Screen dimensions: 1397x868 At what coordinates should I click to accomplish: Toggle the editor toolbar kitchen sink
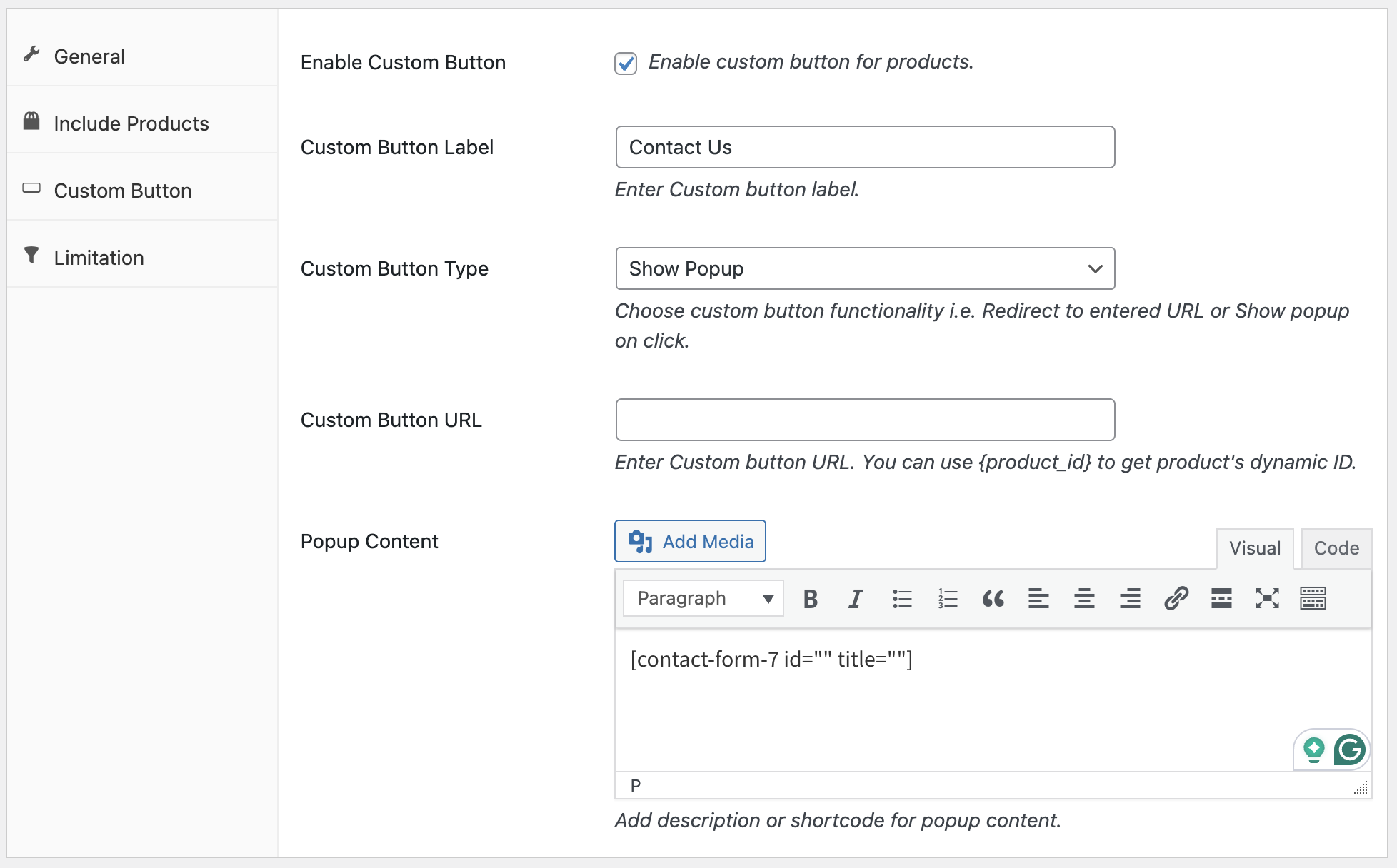tap(1313, 598)
